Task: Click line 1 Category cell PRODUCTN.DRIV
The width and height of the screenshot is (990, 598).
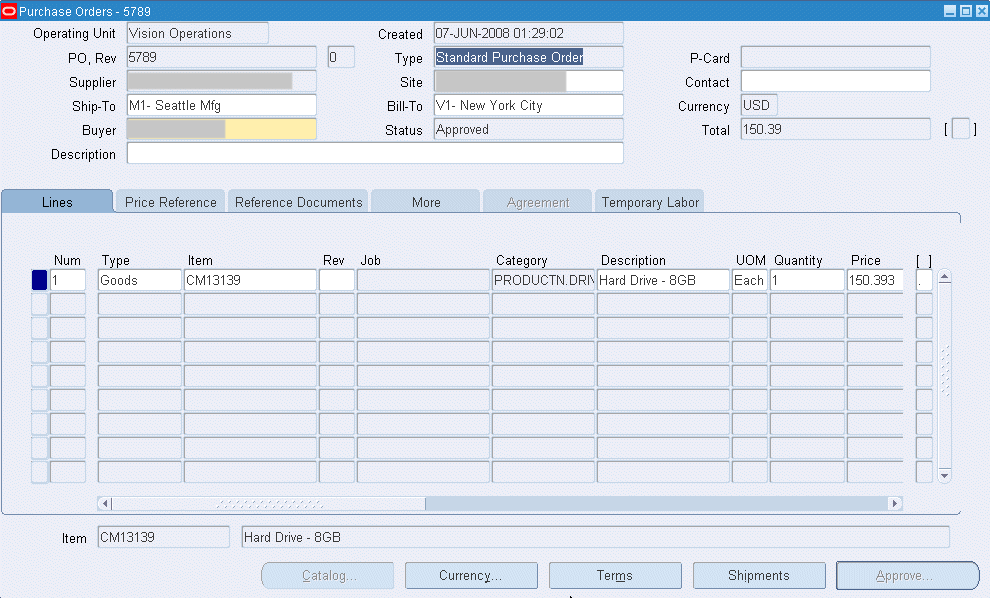Action: point(543,280)
